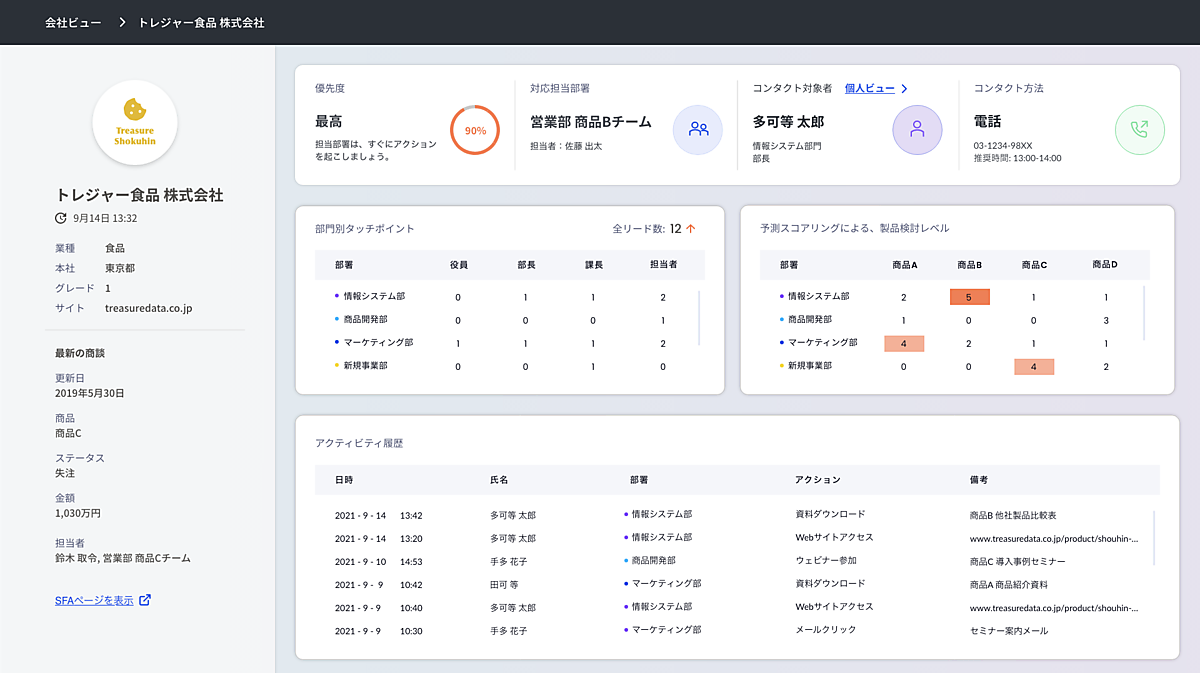Click the 90% priority progress ring
The image size is (1200, 673).
[x=475, y=130]
